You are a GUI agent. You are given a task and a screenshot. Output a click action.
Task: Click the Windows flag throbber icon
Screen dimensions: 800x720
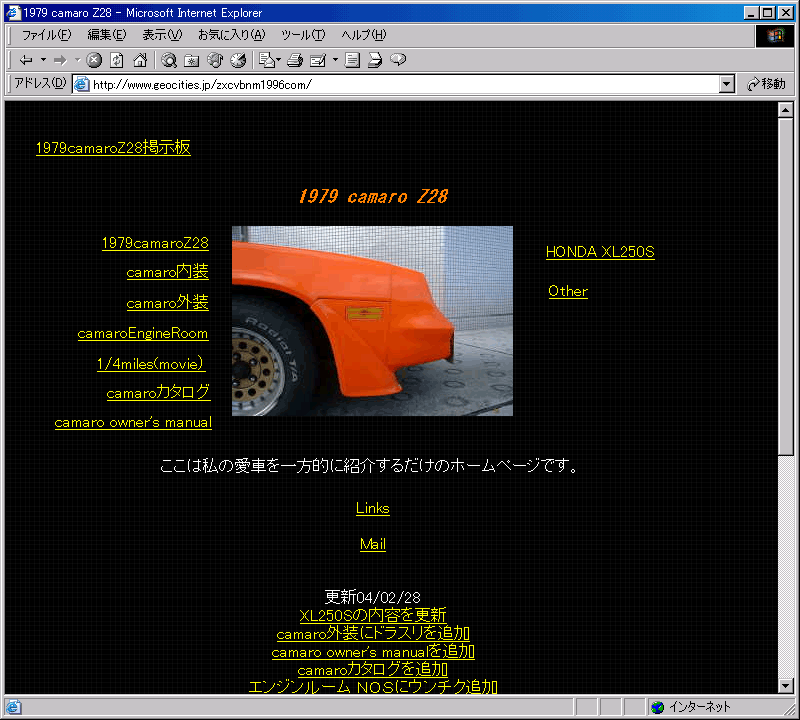click(x=774, y=35)
